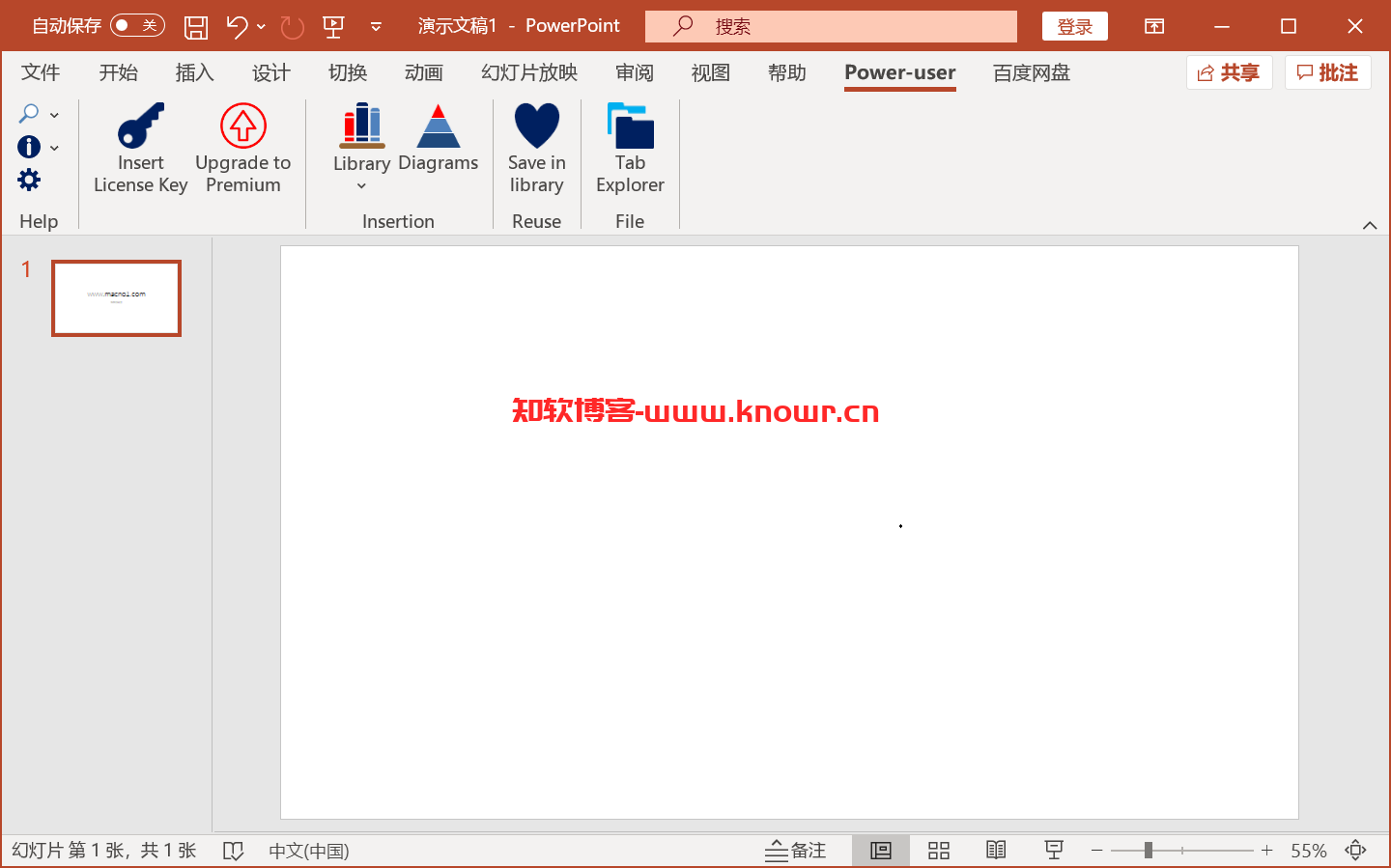Open the 幻灯片放映 tab

[529, 72]
